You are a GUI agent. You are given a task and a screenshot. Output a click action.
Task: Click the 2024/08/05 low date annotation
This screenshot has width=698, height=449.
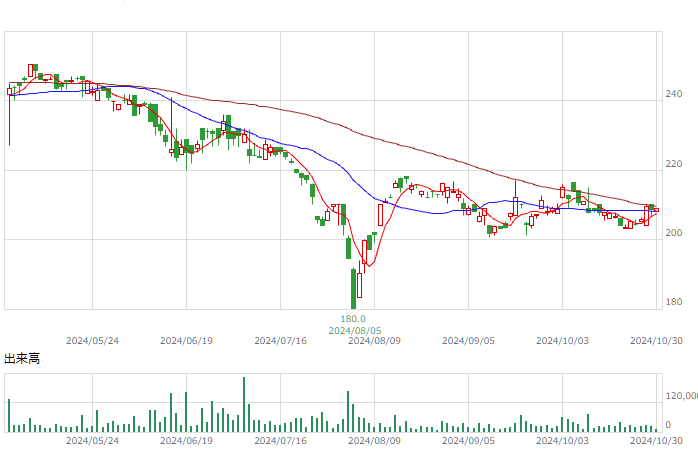point(355,331)
